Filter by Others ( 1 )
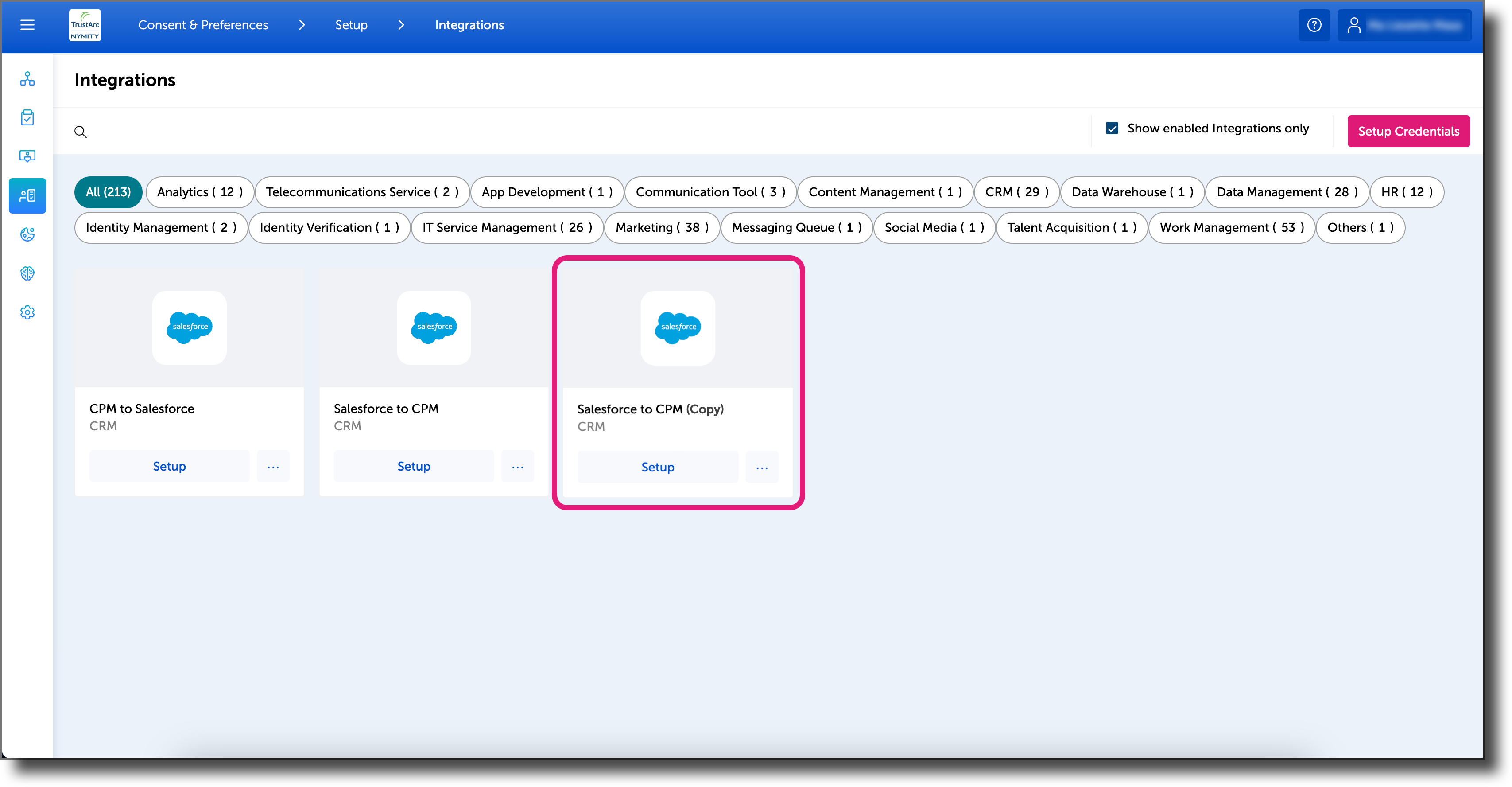The width and height of the screenshot is (1512, 787). pyautogui.click(x=1360, y=228)
